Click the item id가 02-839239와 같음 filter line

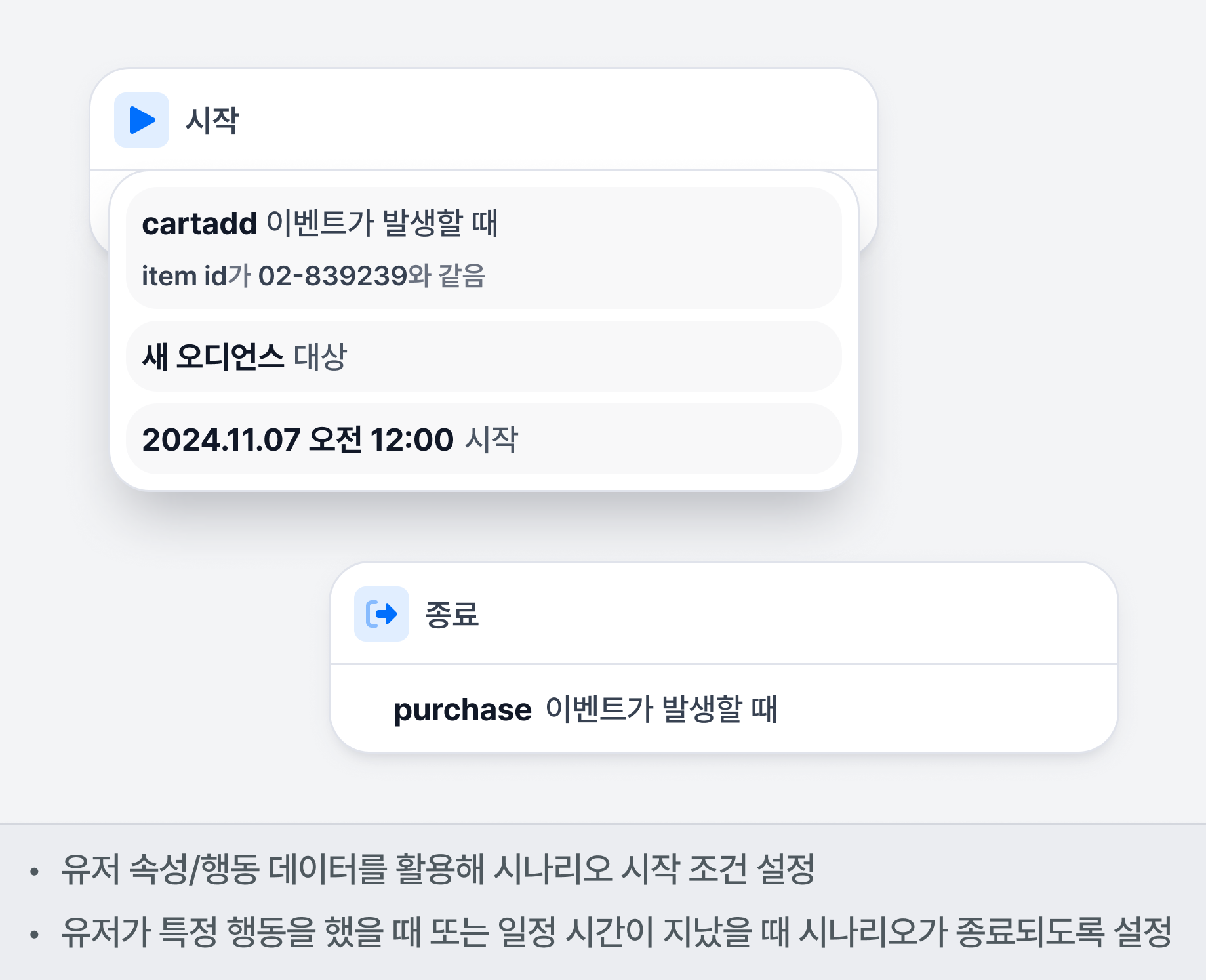tap(313, 276)
